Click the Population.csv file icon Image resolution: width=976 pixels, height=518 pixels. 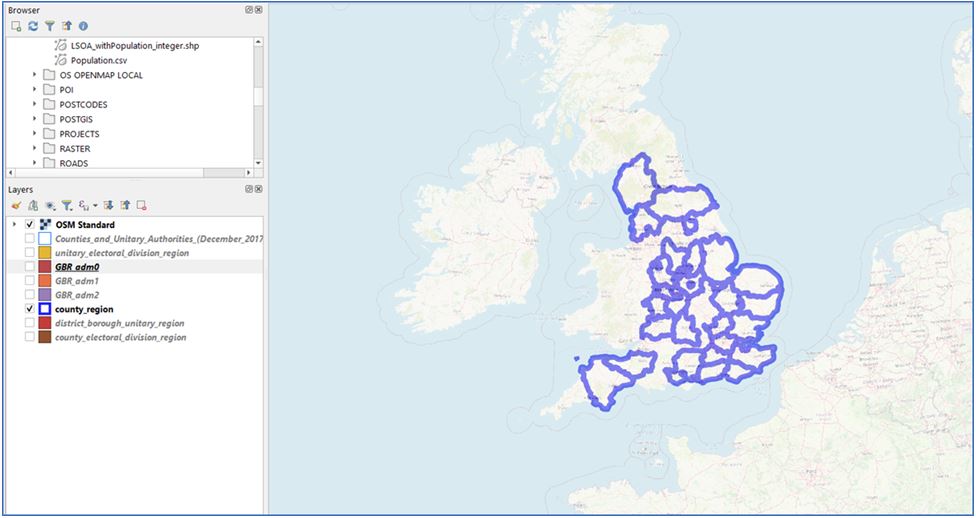(60, 60)
